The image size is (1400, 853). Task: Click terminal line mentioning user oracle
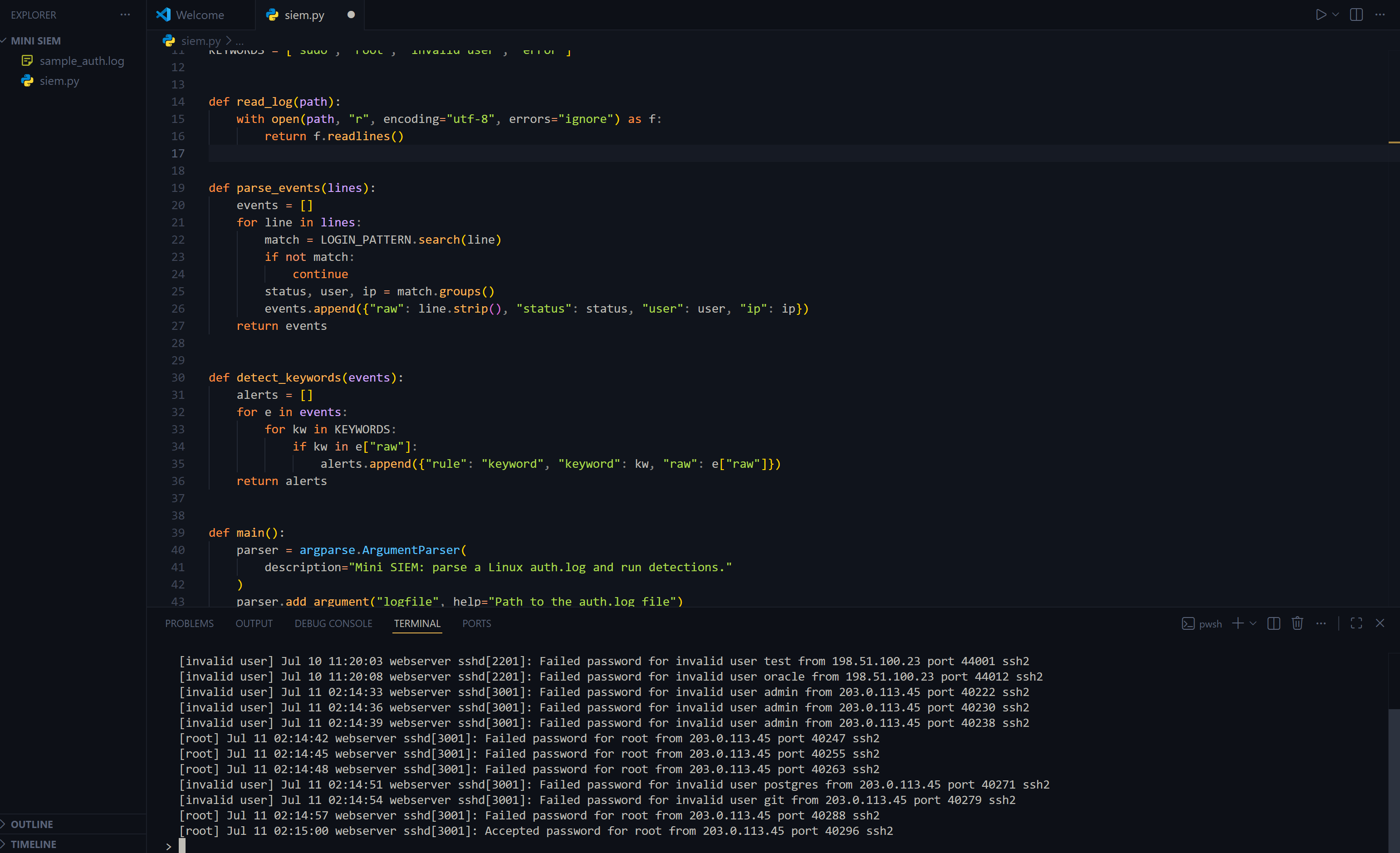pos(611,677)
